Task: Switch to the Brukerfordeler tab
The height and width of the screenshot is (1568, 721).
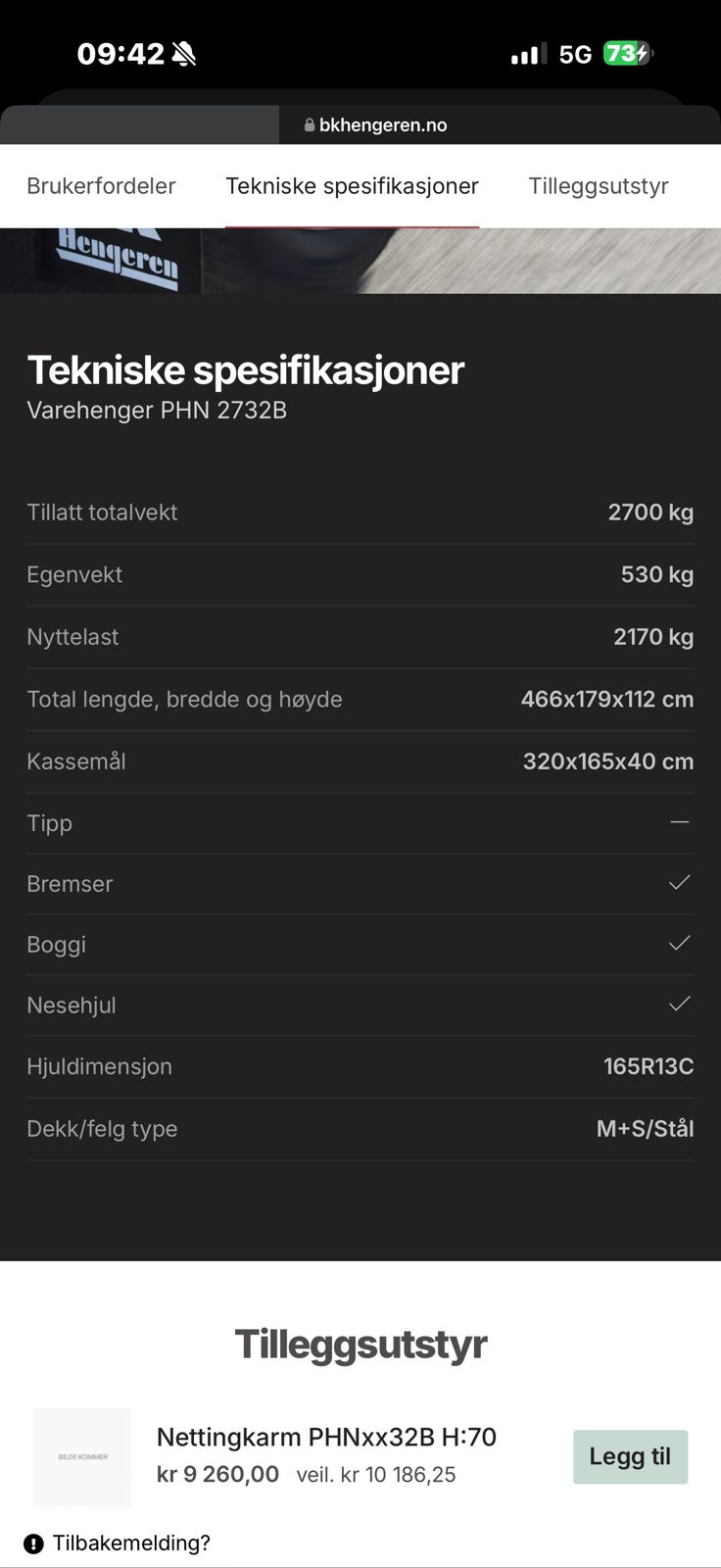Action: click(x=101, y=186)
